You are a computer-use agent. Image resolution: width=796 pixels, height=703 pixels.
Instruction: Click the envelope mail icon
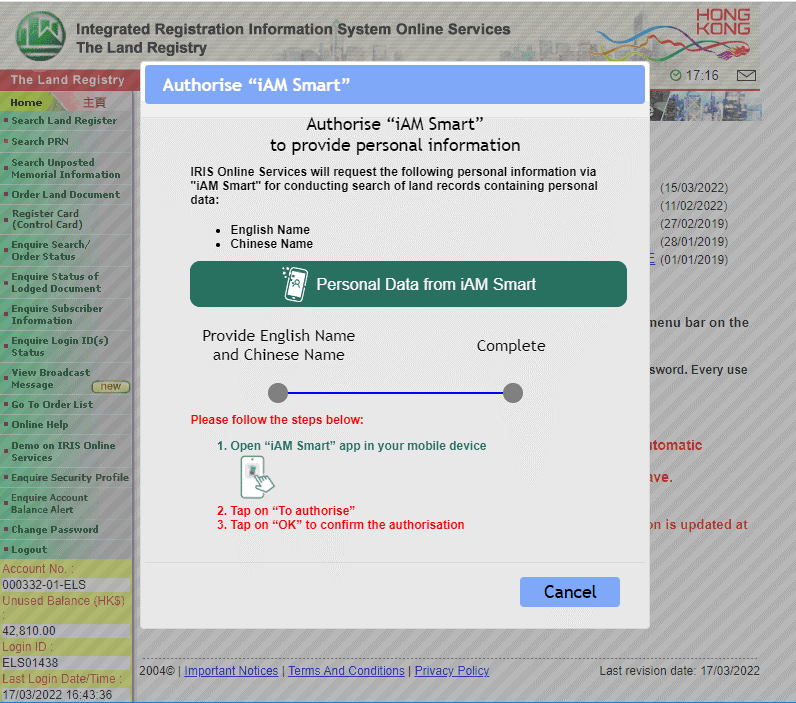[x=746, y=76]
